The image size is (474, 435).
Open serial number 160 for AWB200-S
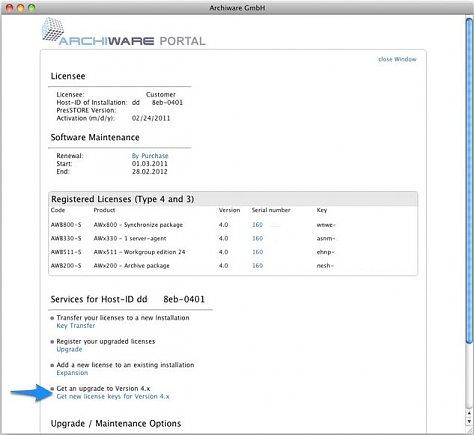point(257,266)
